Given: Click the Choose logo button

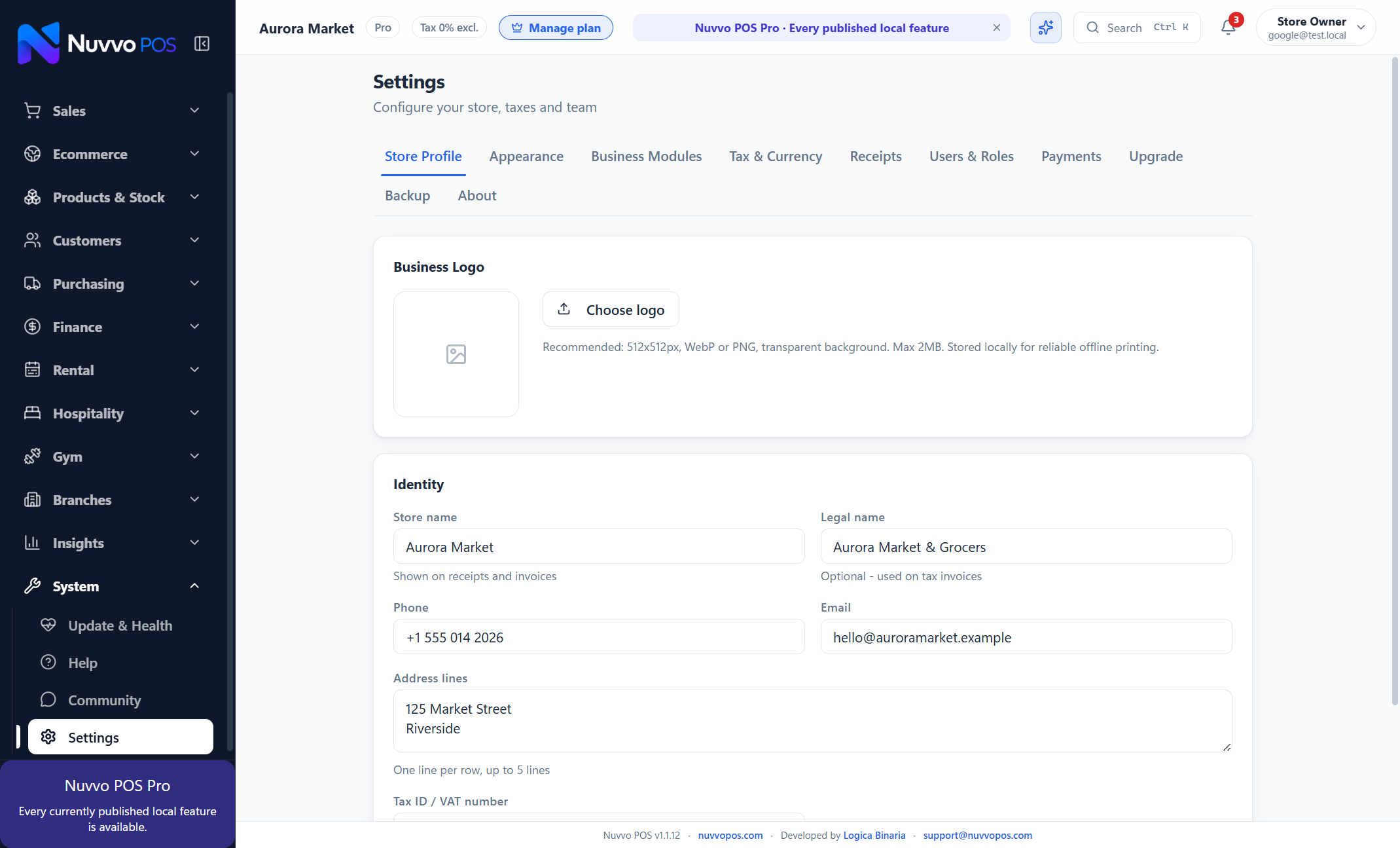Looking at the screenshot, I should coord(611,309).
